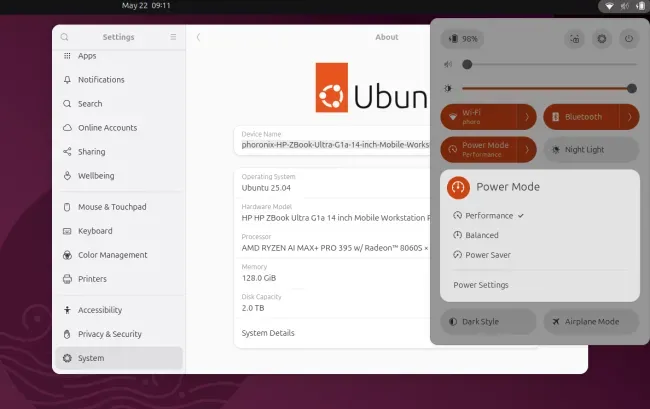This screenshot has height=409, width=650.
Task: Enable Airplane Mode
Action: pyautogui.click(x=591, y=322)
